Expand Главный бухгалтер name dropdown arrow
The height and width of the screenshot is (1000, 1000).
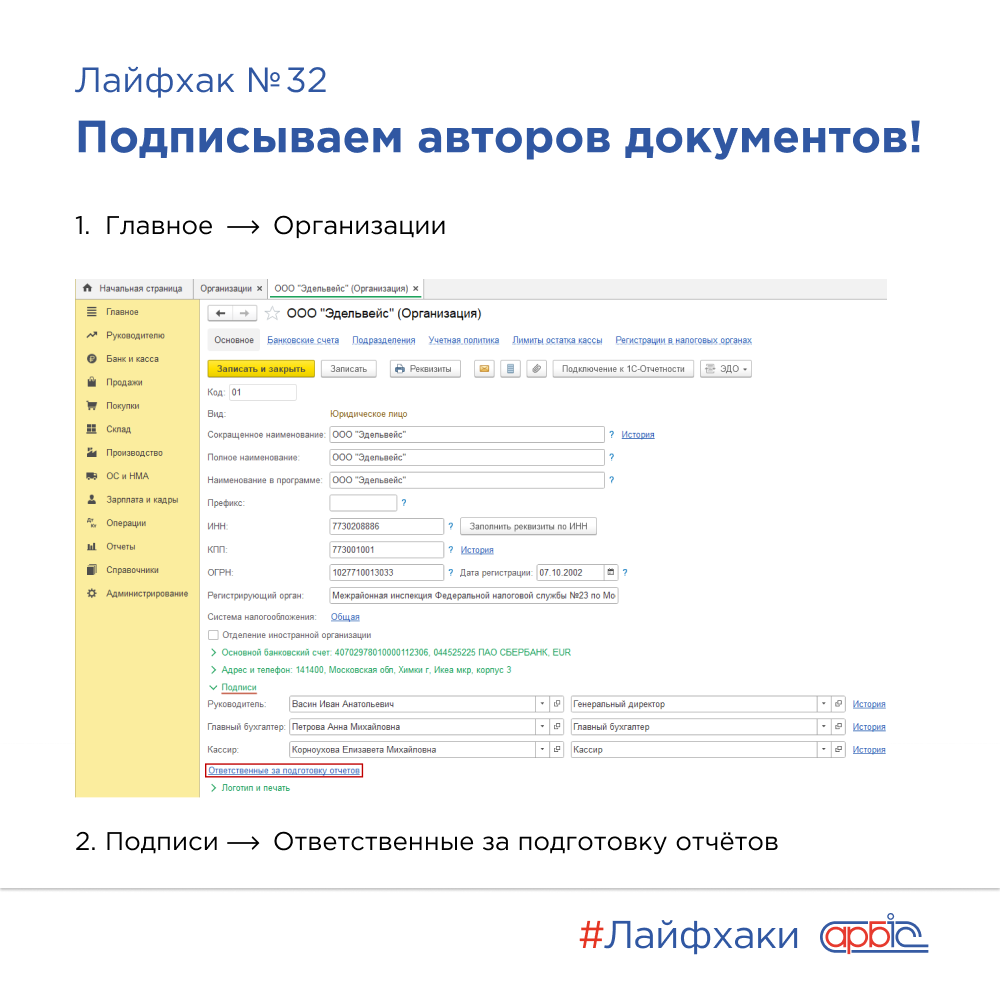(542, 727)
